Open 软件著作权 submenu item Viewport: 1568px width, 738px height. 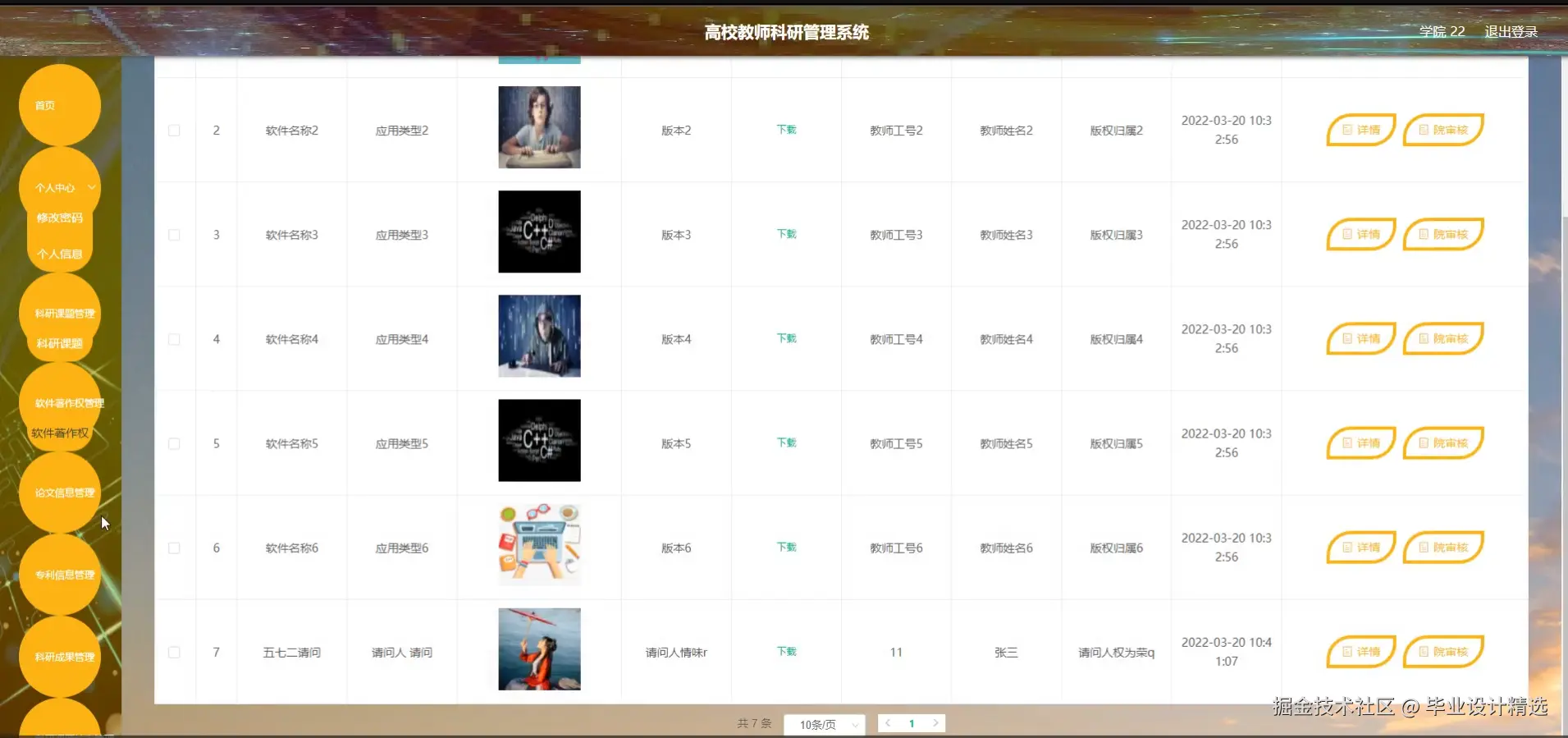pos(59,433)
